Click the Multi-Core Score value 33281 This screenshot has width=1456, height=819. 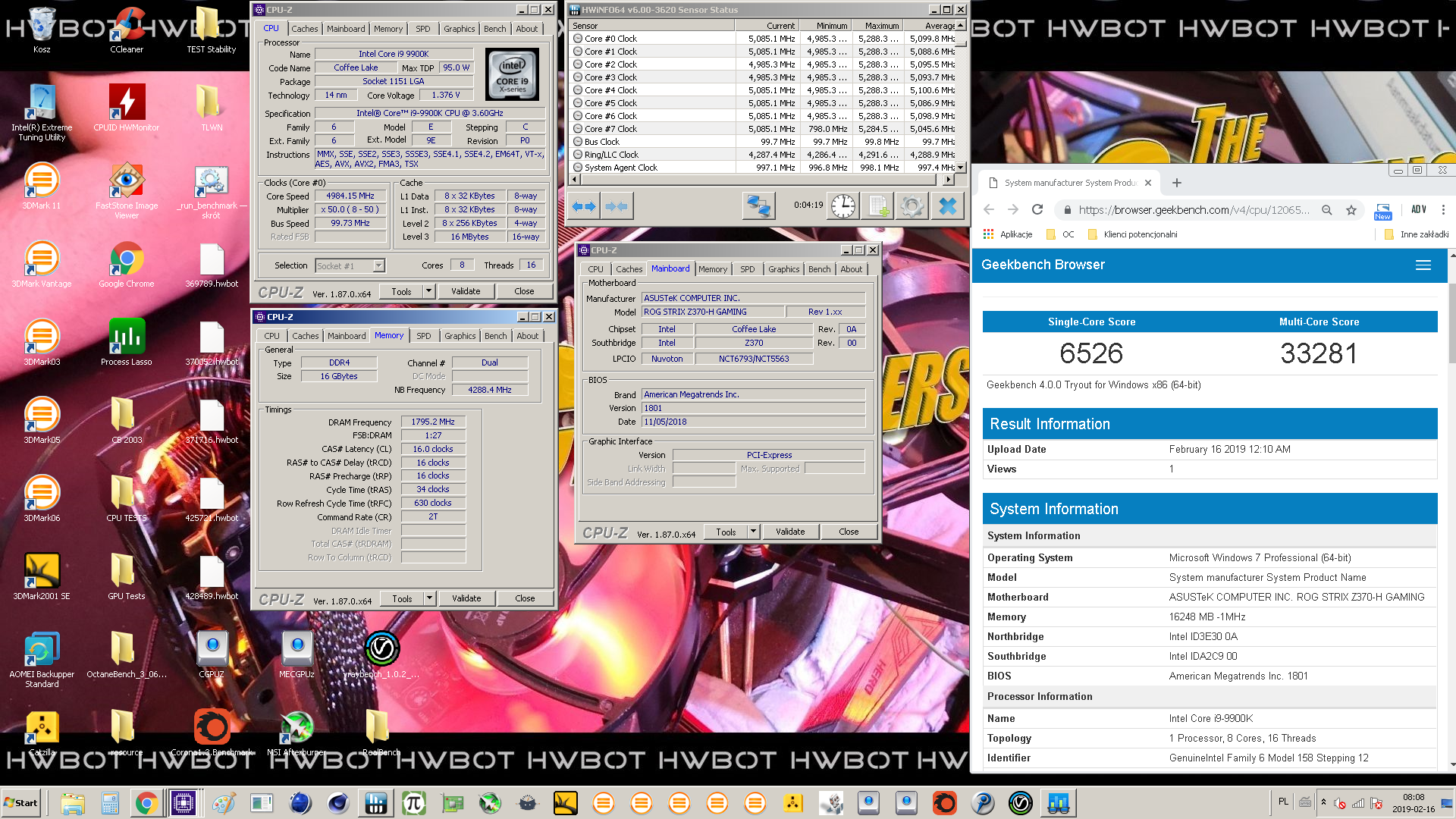1319,353
